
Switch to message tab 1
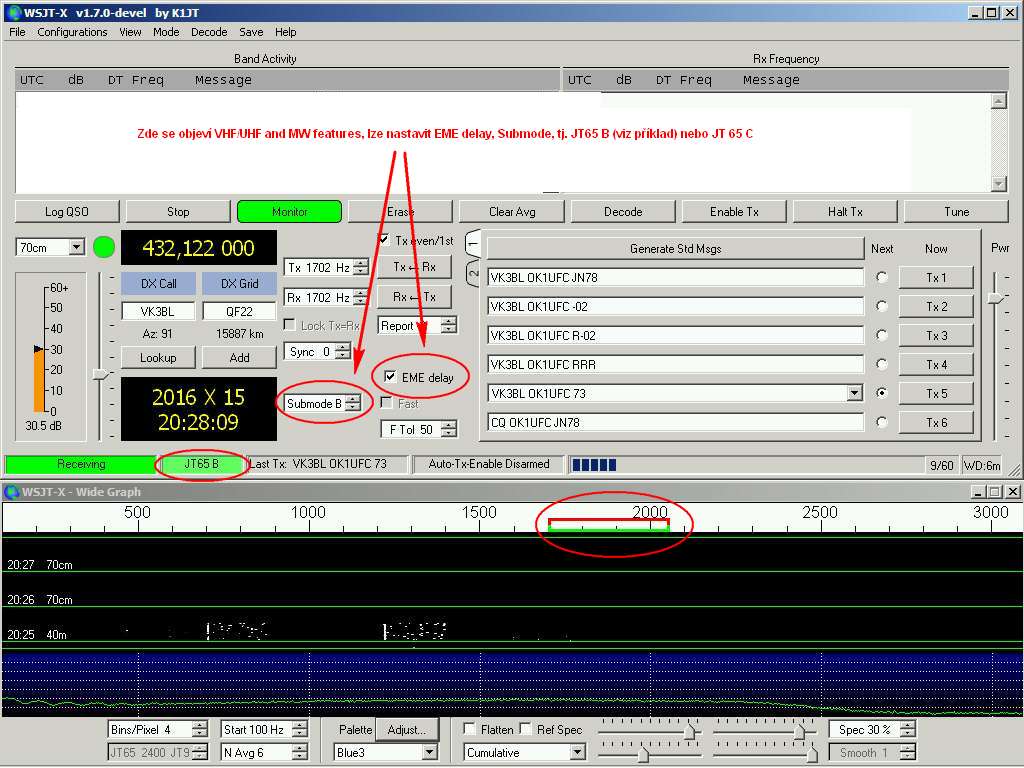click(473, 245)
